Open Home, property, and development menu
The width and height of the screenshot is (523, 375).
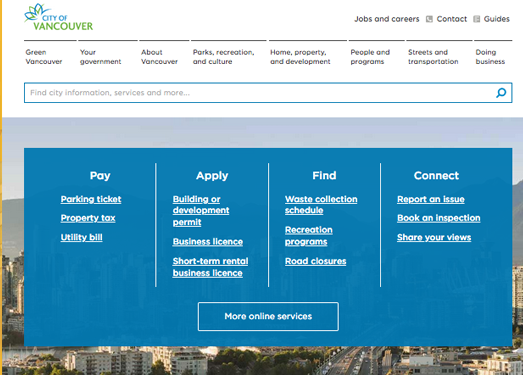click(x=300, y=57)
